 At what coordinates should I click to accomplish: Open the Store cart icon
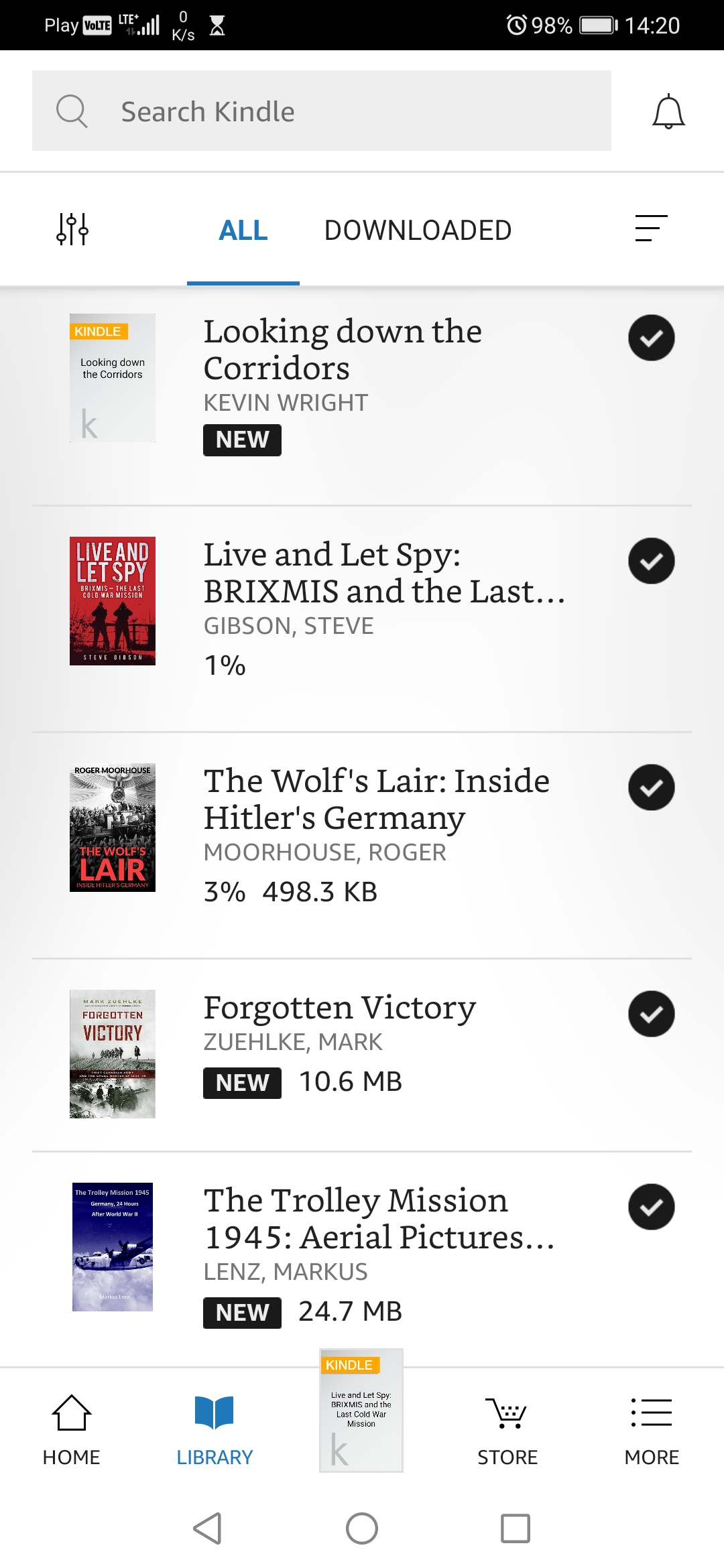pos(507,1413)
